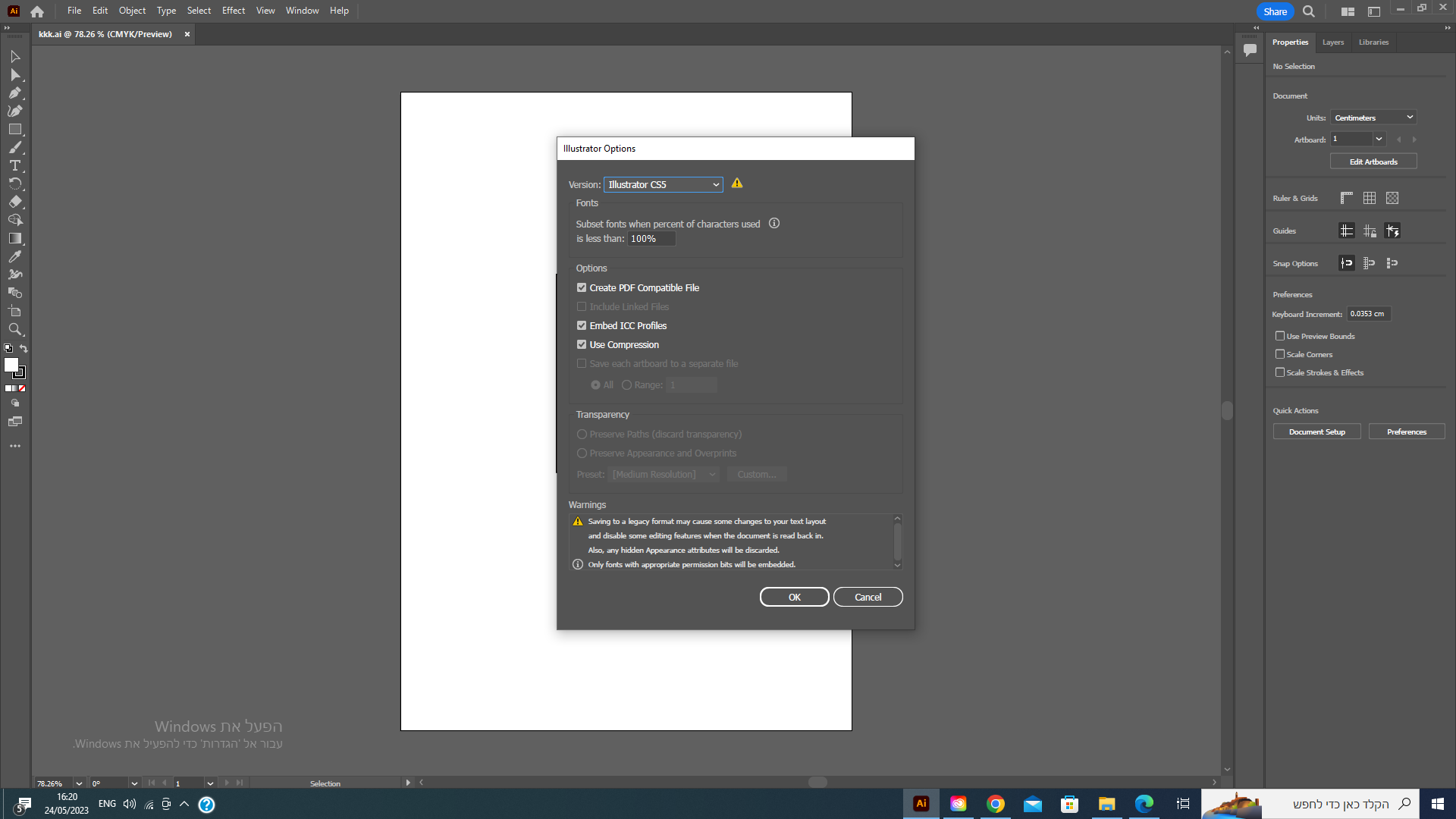
Task: Select the Type tool
Action: 14,165
